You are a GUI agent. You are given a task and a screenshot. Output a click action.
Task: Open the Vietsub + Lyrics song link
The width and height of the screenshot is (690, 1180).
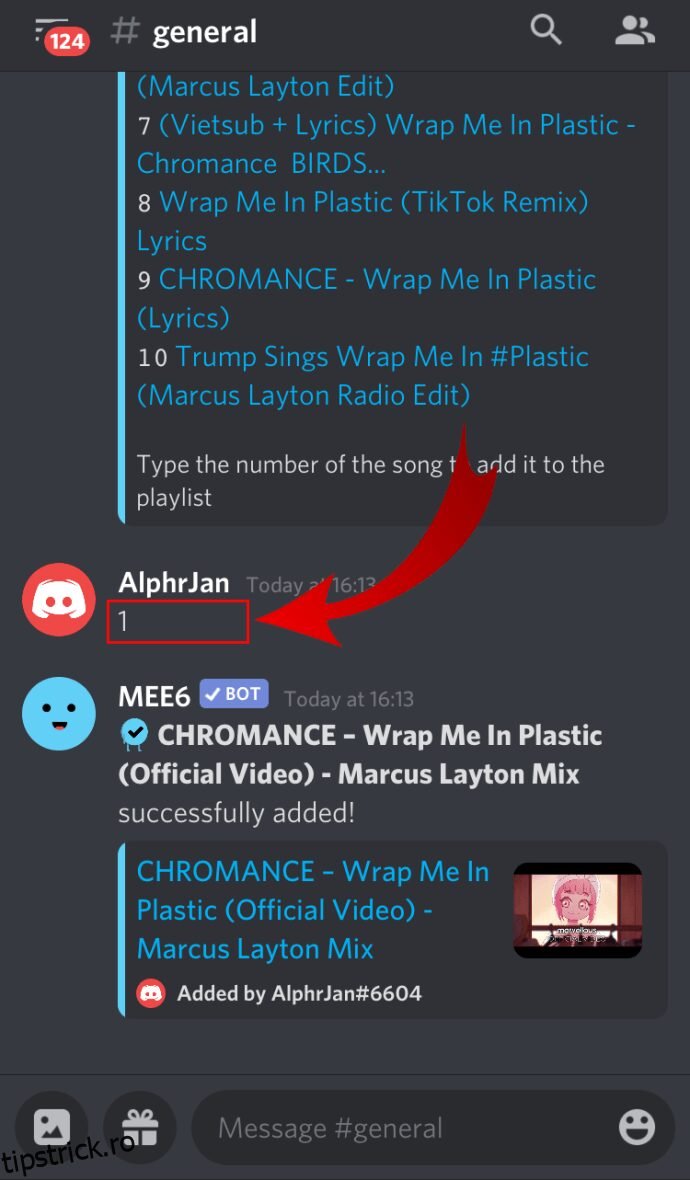click(386, 144)
